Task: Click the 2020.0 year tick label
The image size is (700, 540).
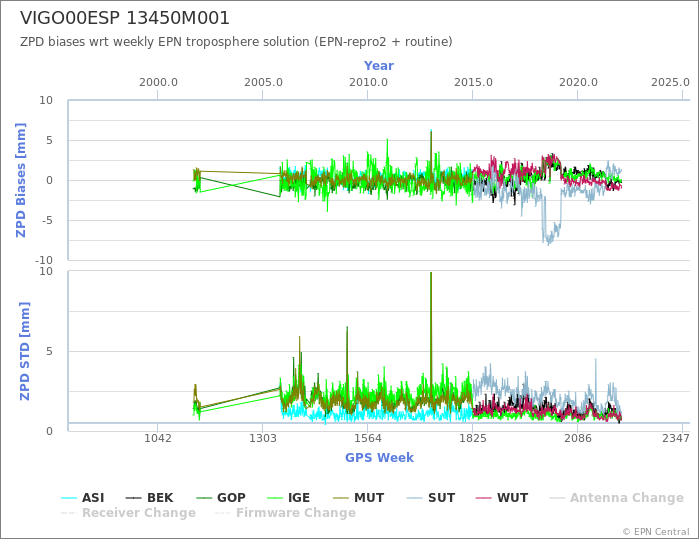Action: tap(578, 83)
